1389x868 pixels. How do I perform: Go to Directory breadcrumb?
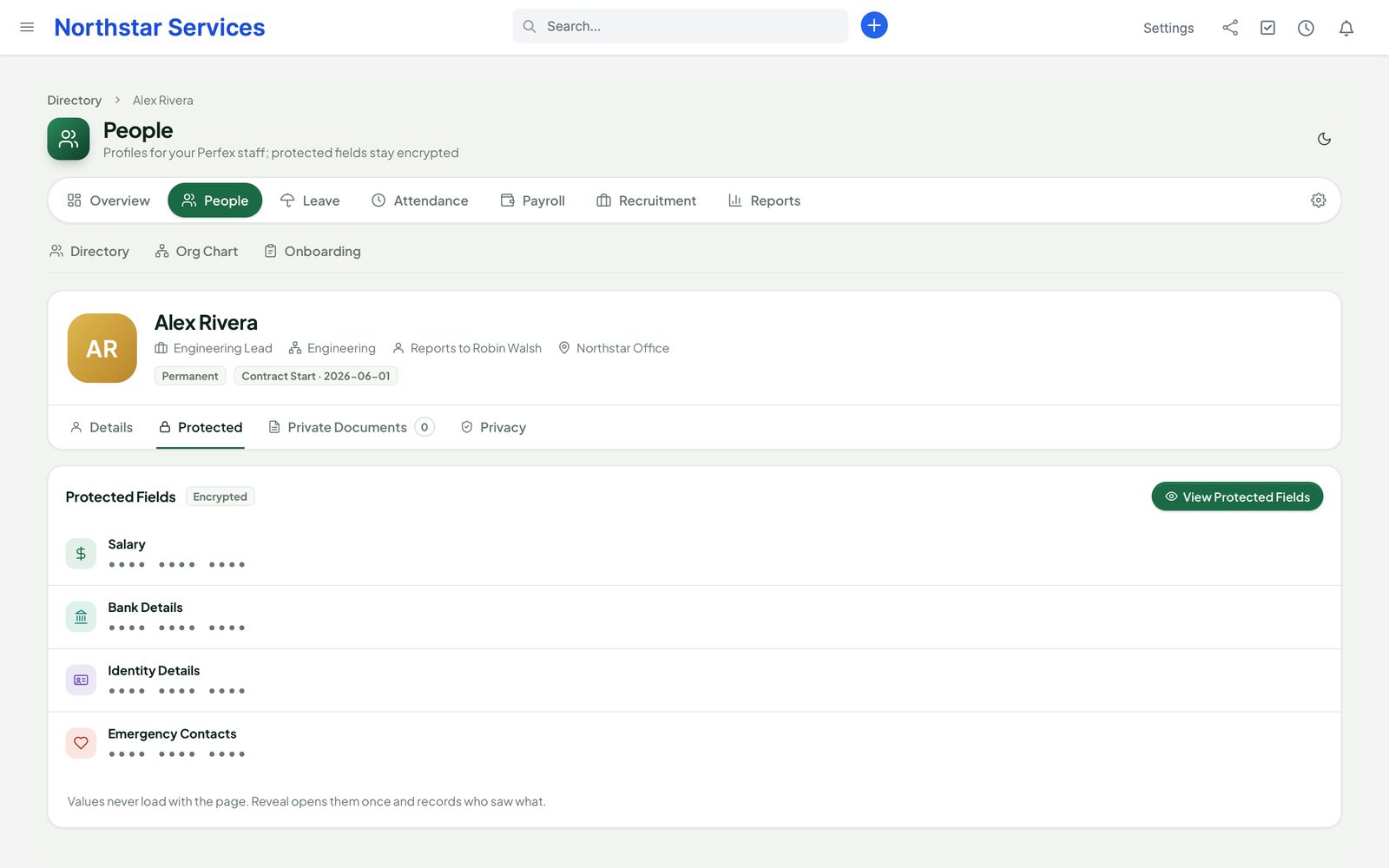[x=74, y=101]
